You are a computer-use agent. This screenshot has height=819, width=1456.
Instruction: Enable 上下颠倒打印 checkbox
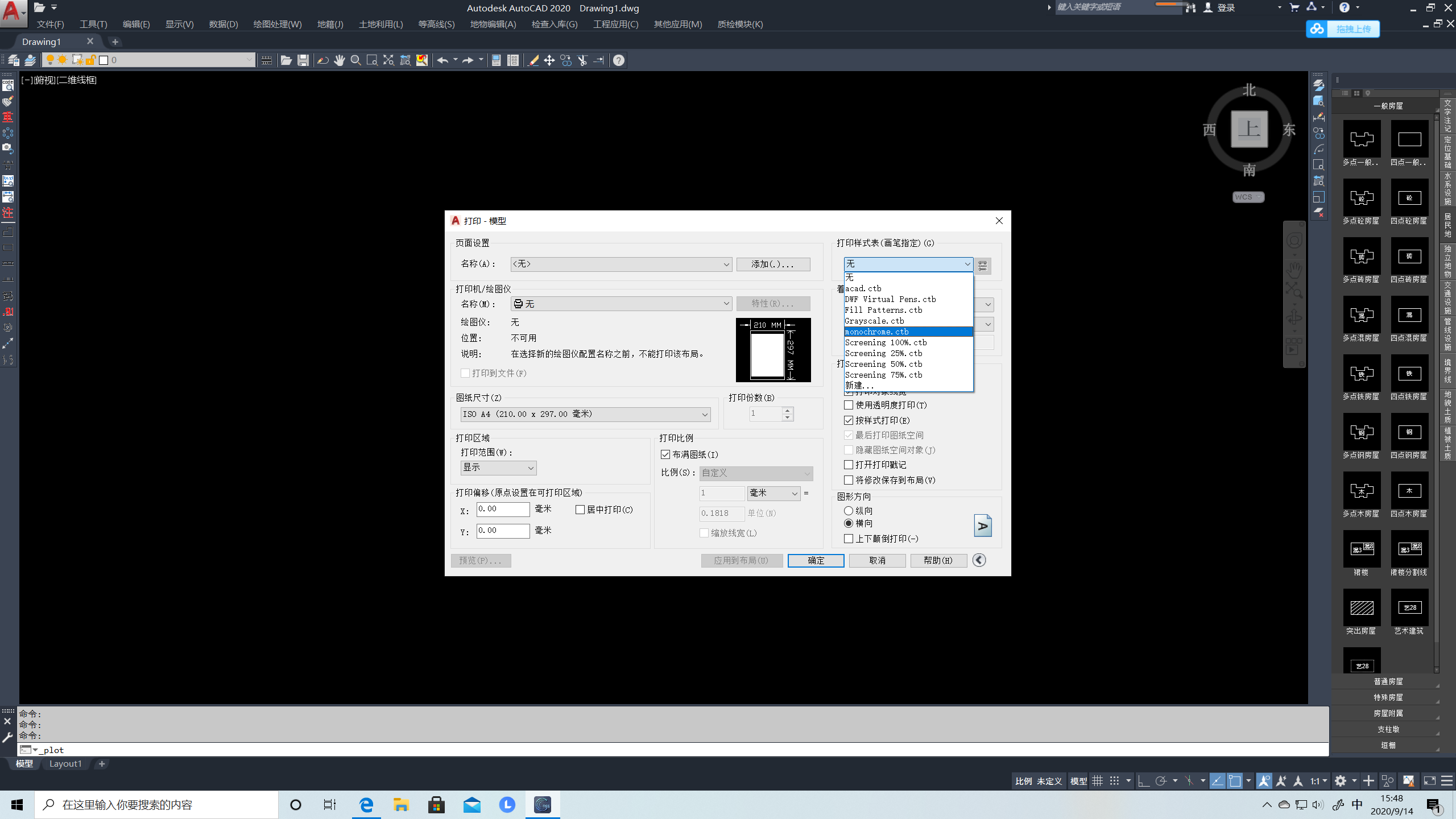pos(849,539)
